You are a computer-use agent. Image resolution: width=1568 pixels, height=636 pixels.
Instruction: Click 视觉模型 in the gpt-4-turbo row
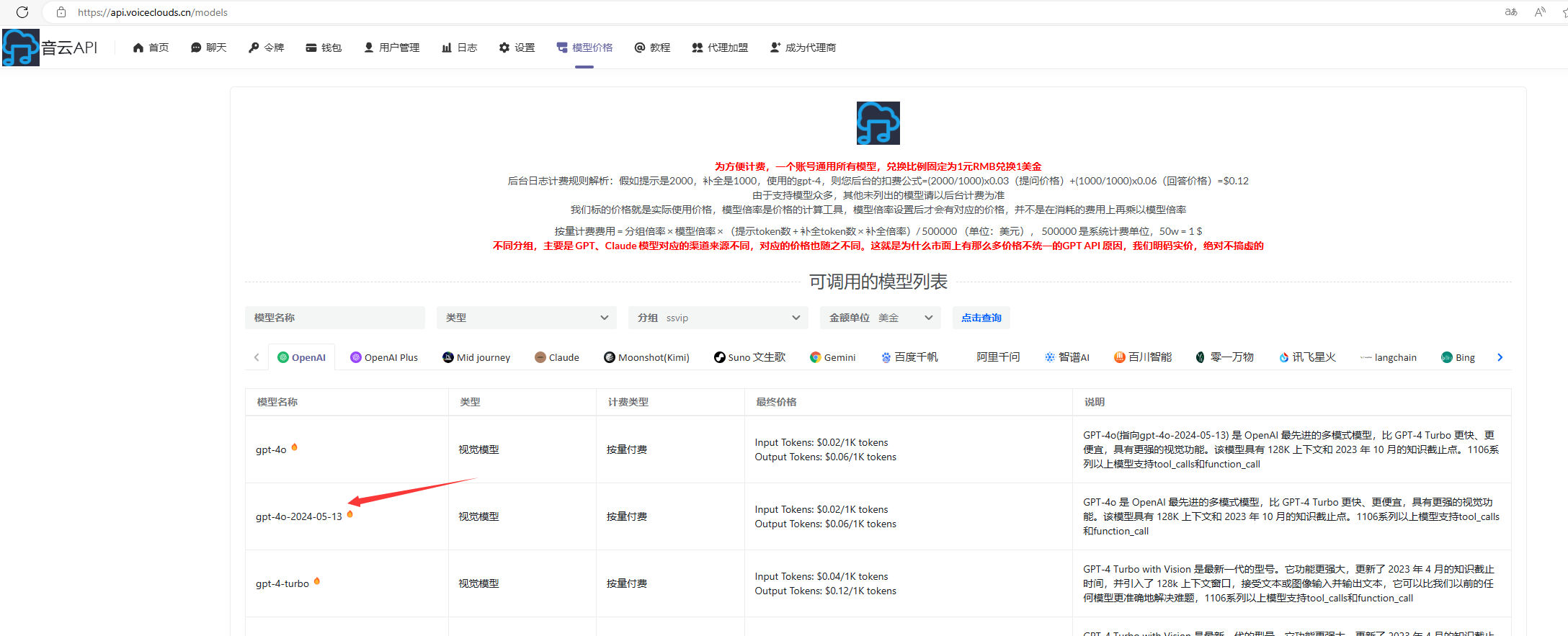click(478, 583)
